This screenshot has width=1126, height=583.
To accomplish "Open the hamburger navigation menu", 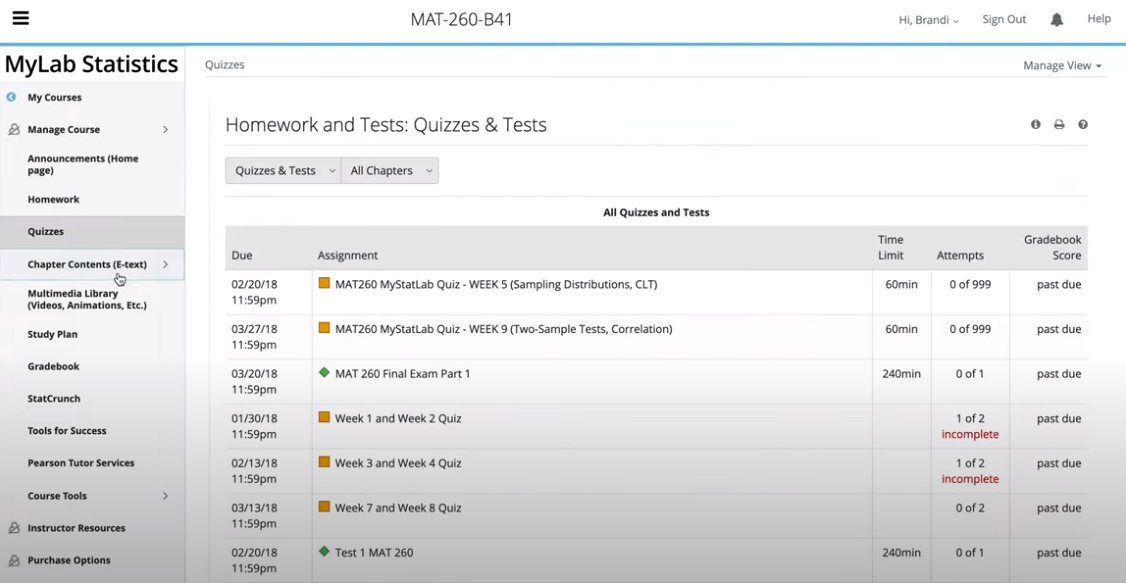I will tap(21, 19).
